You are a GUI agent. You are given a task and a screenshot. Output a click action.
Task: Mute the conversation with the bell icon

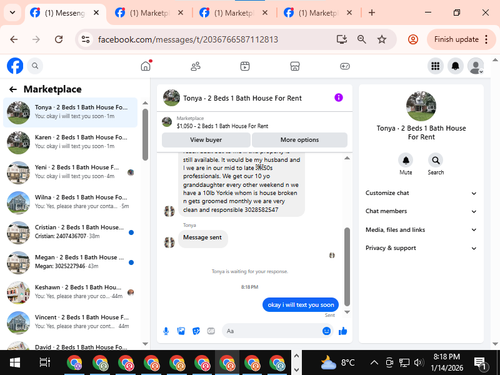[x=406, y=160]
